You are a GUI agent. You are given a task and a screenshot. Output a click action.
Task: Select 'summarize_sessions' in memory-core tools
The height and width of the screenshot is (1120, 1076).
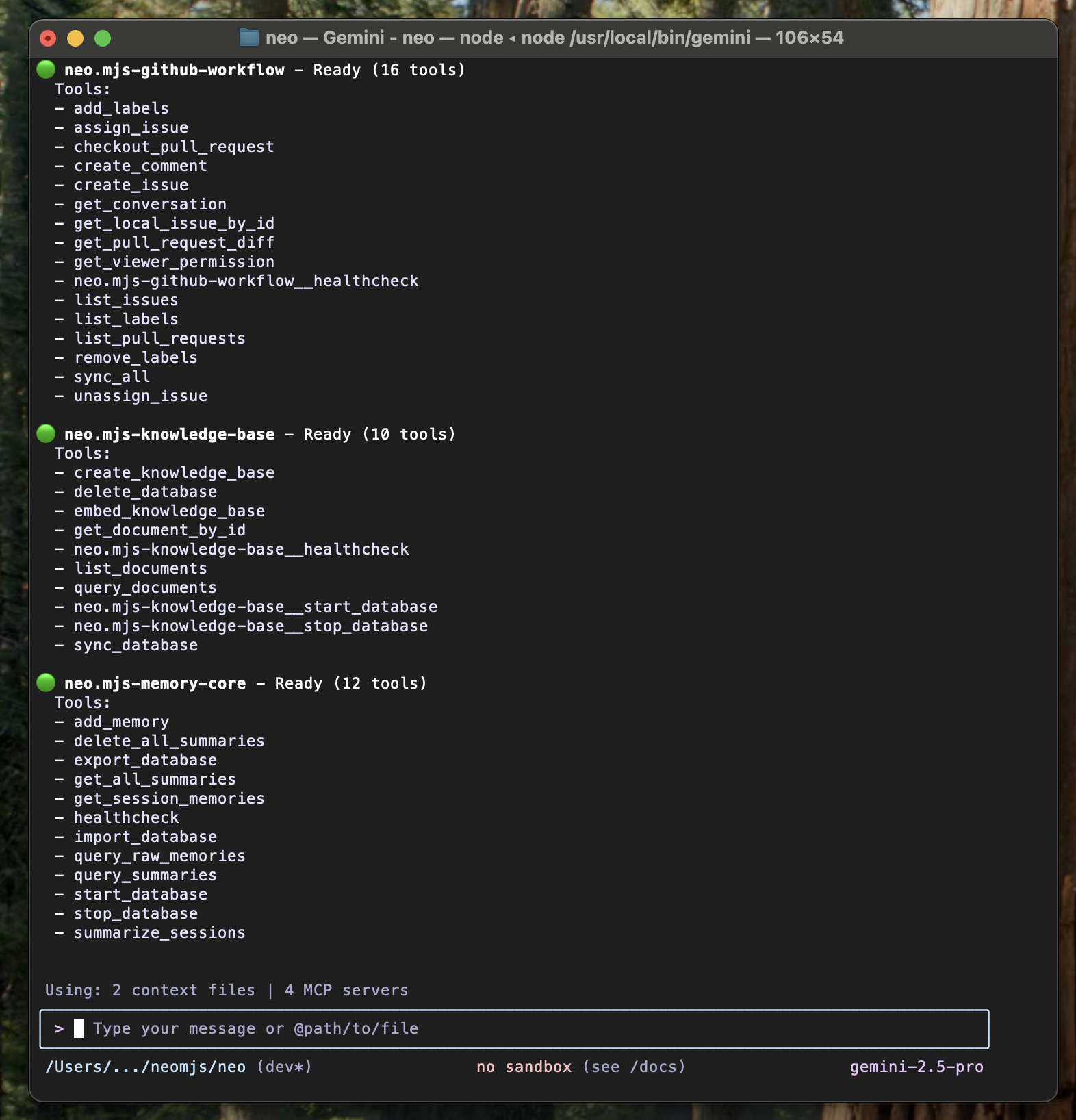(159, 932)
